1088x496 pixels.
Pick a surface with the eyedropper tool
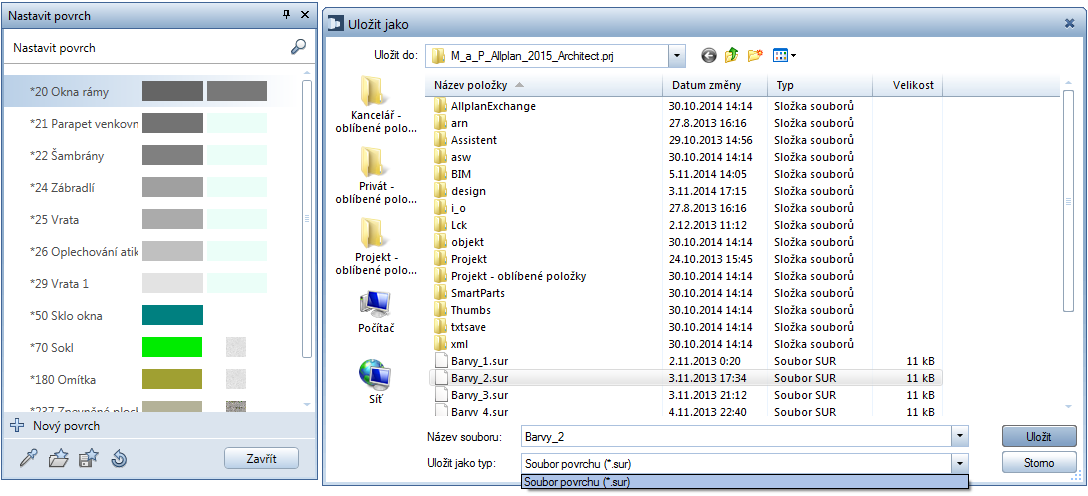28,459
